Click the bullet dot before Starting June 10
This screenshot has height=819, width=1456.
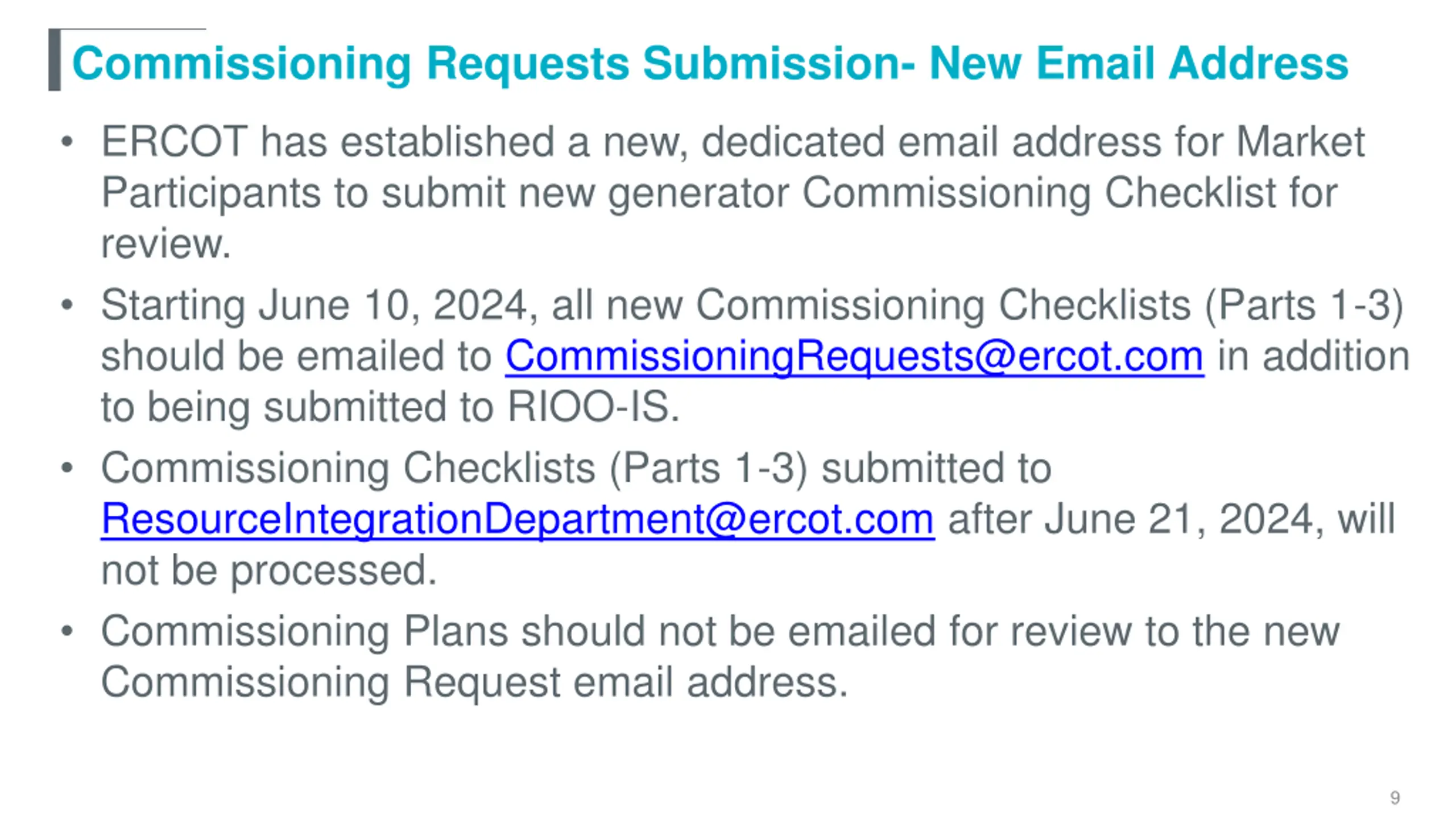point(67,305)
